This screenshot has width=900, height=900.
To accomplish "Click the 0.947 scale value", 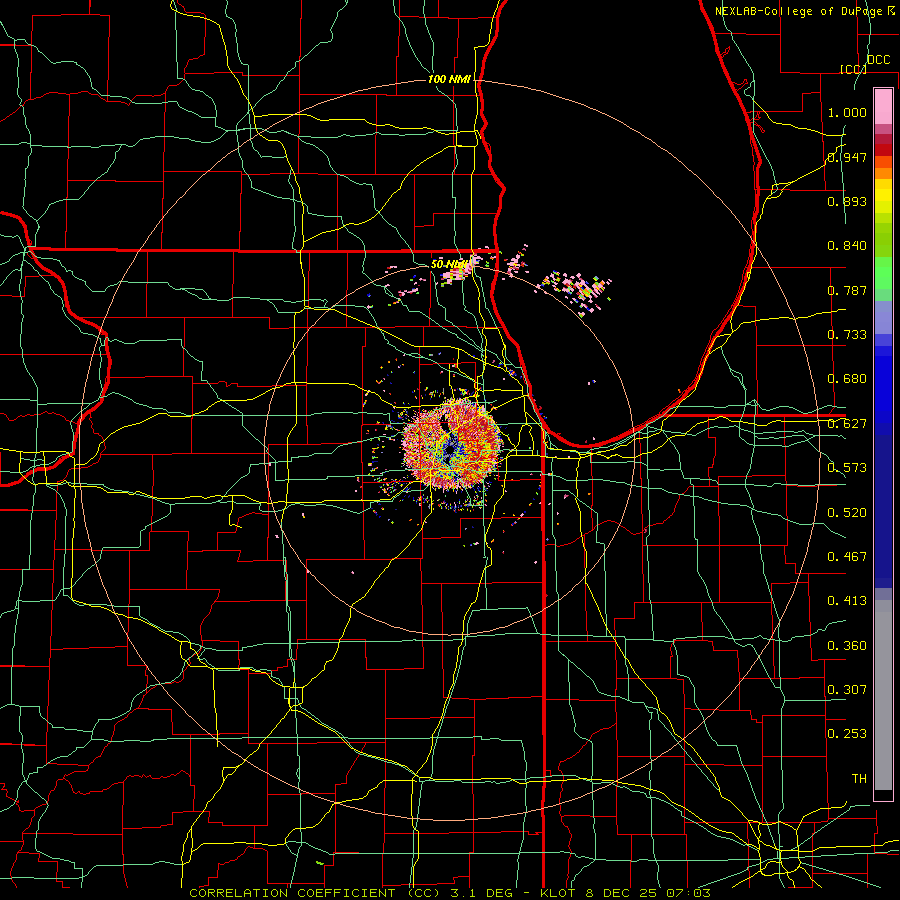I will pyautogui.click(x=847, y=157).
